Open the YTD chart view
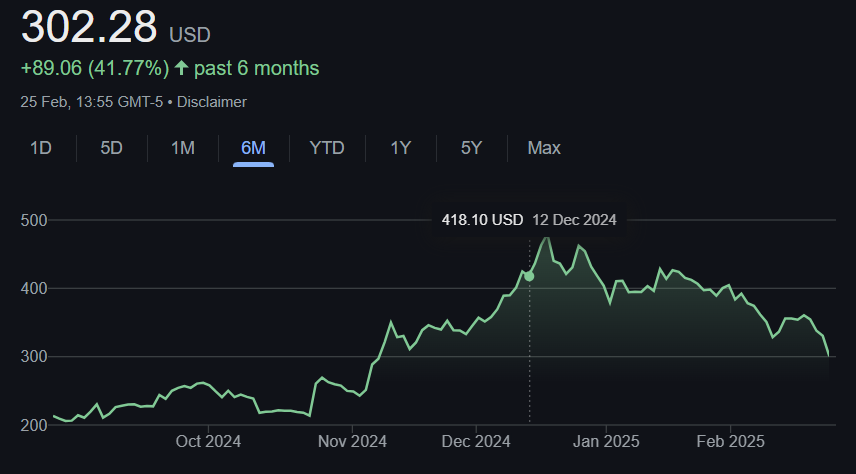The height and width of the screenshot is (474, 856). (327, 148)
